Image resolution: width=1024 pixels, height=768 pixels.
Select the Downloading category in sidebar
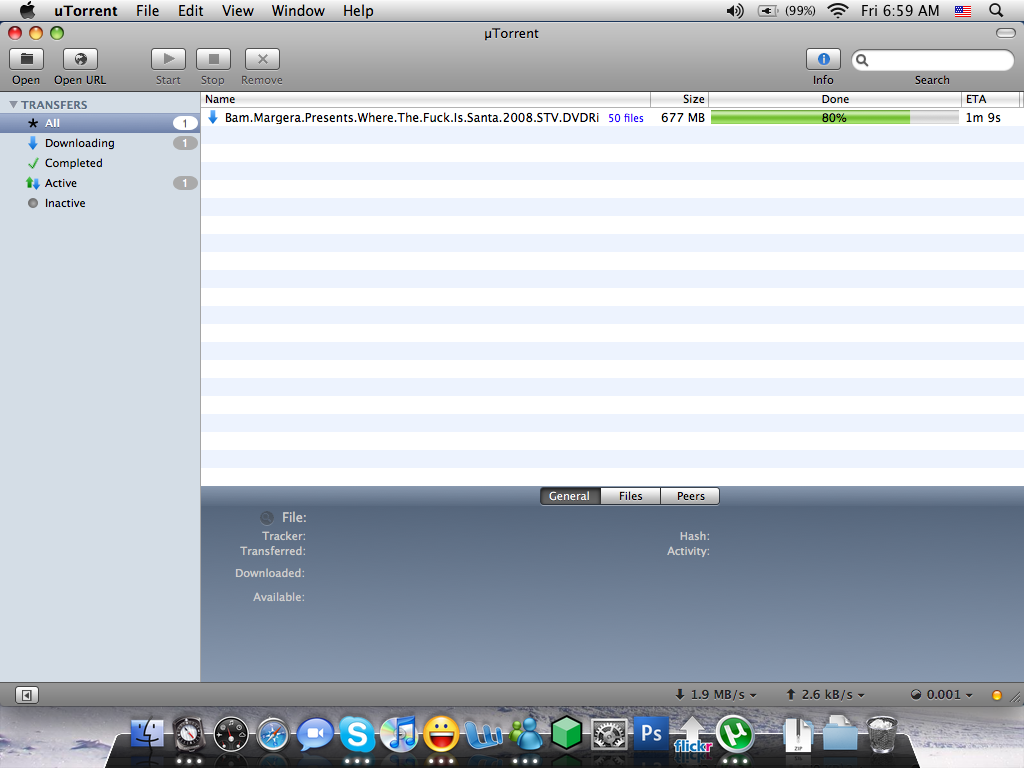click(100, 143)
